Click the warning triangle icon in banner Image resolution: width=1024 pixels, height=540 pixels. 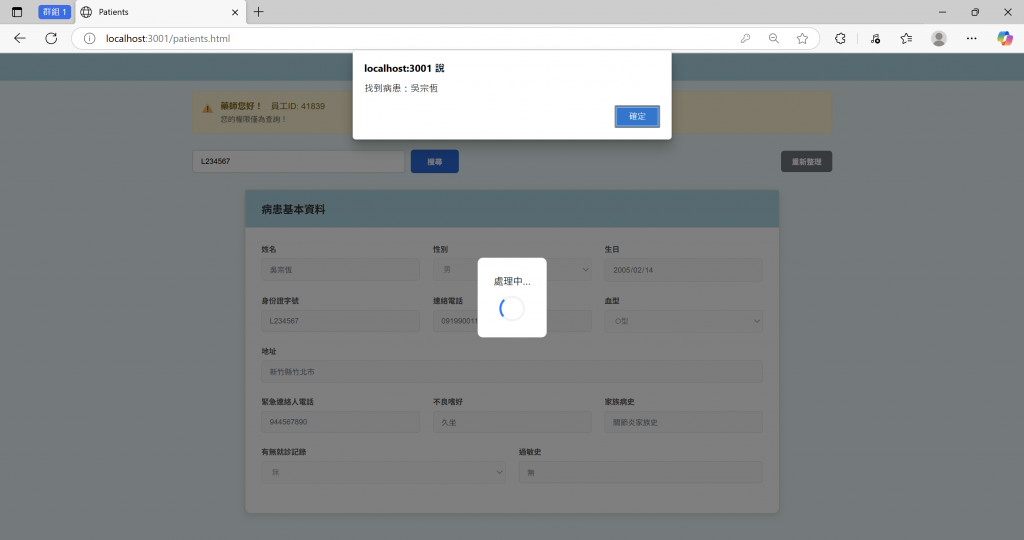[207, 109]
